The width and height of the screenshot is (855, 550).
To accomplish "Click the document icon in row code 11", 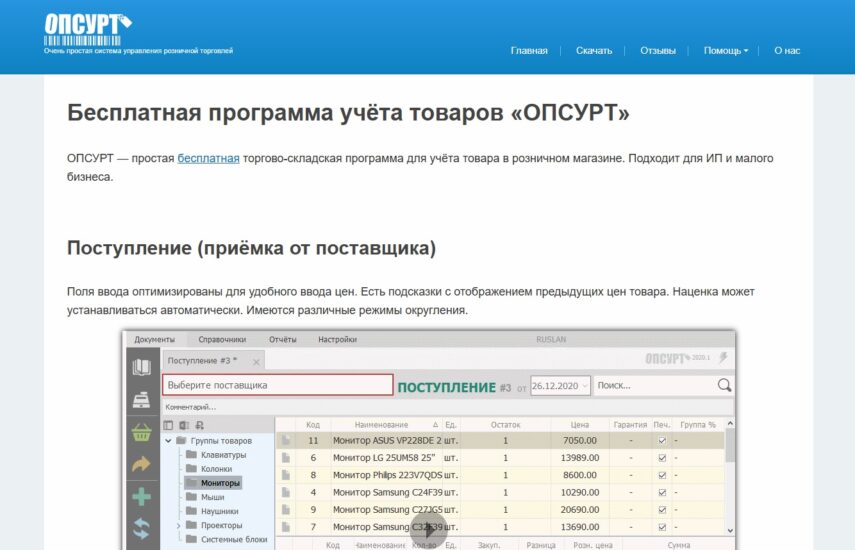I will click(286, 440).
